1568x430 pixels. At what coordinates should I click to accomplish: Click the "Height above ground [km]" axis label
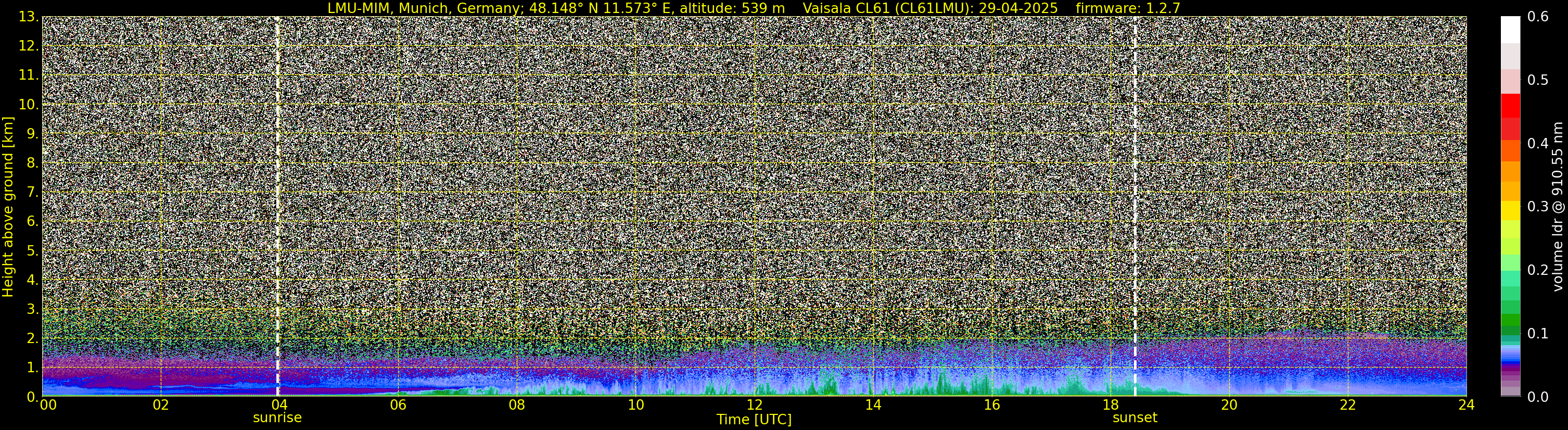pos(8,207)
